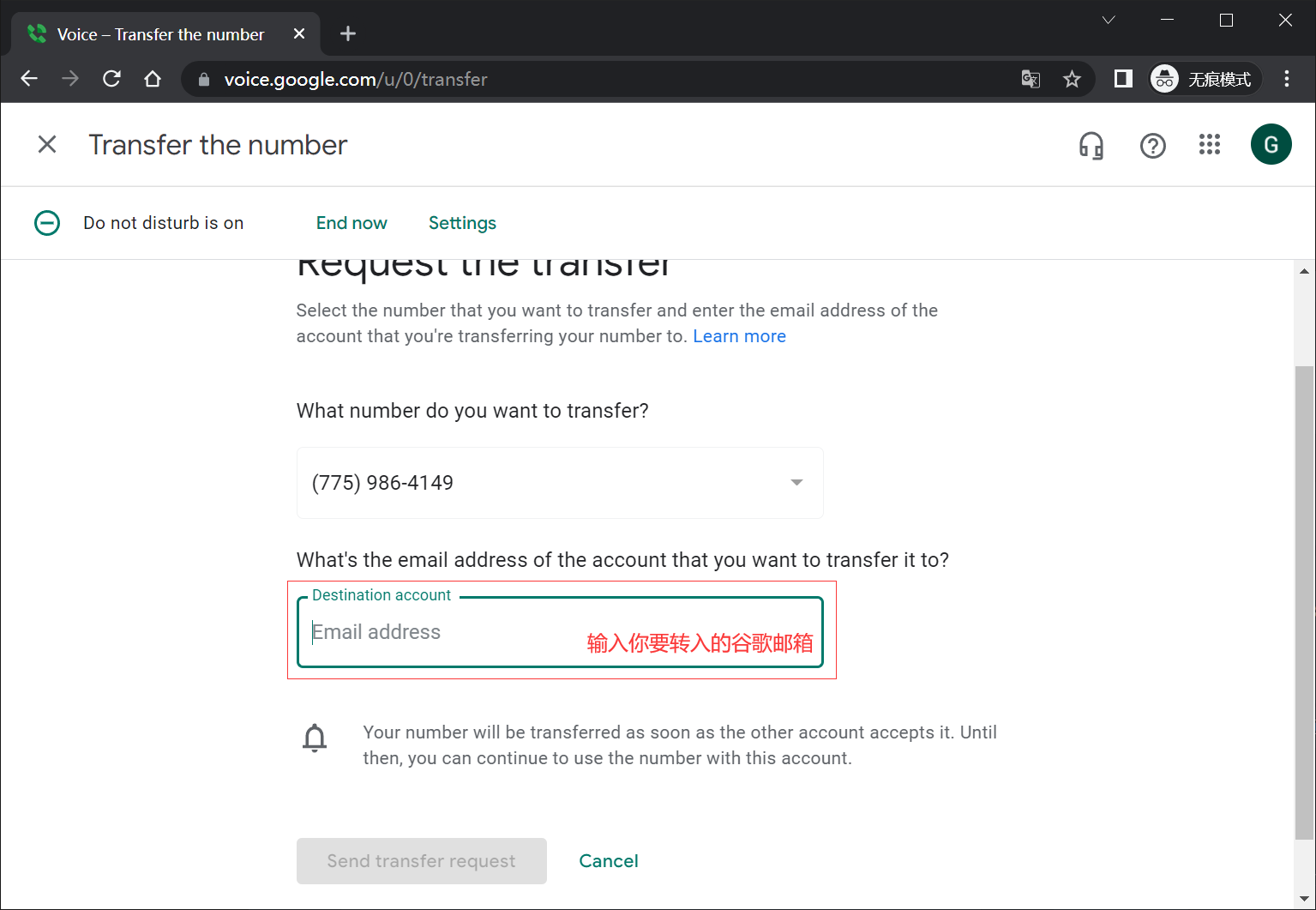Bookmark the page with the star icon
The image size is (1316, 910).
(x=1072, y=79)
